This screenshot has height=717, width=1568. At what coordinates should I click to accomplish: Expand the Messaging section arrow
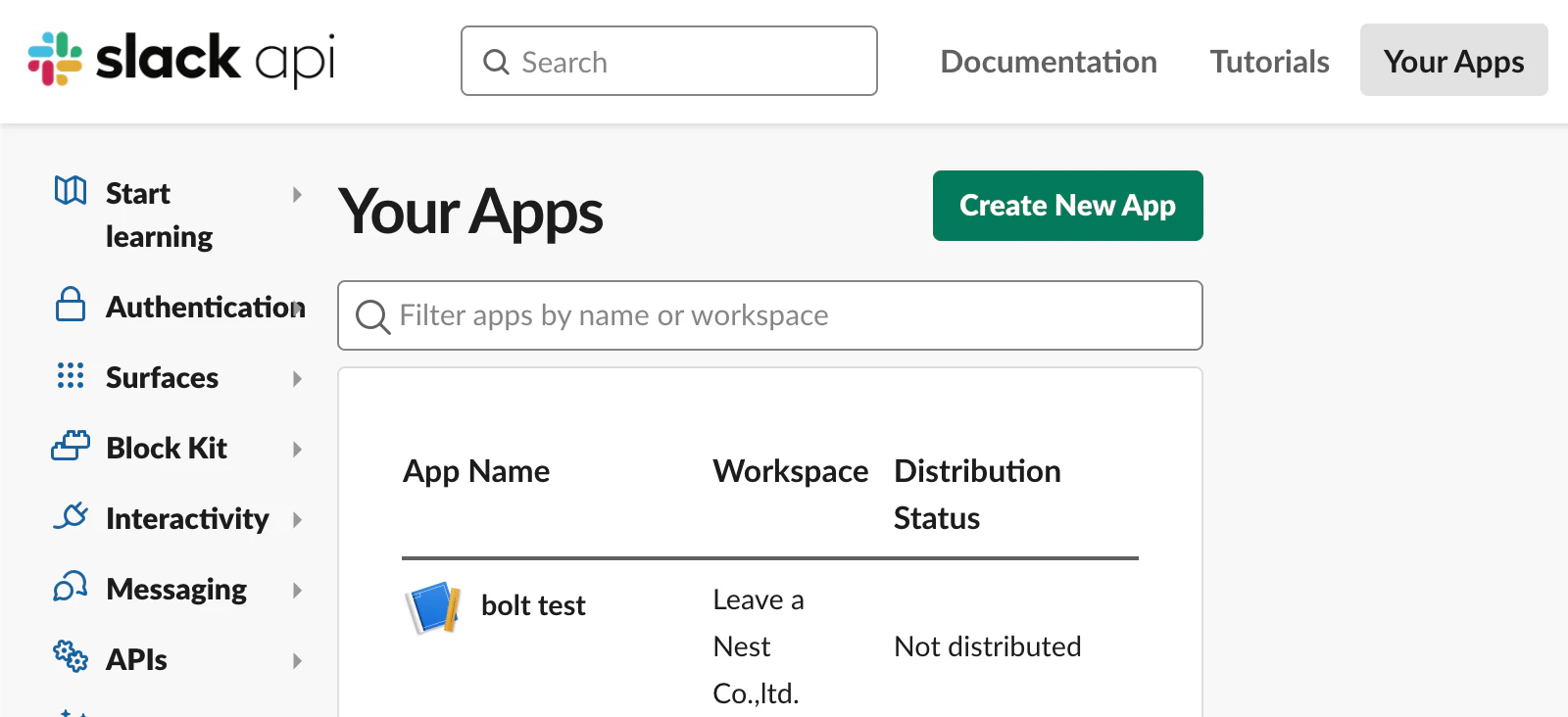pyautogui.click(x=297, y=590)
